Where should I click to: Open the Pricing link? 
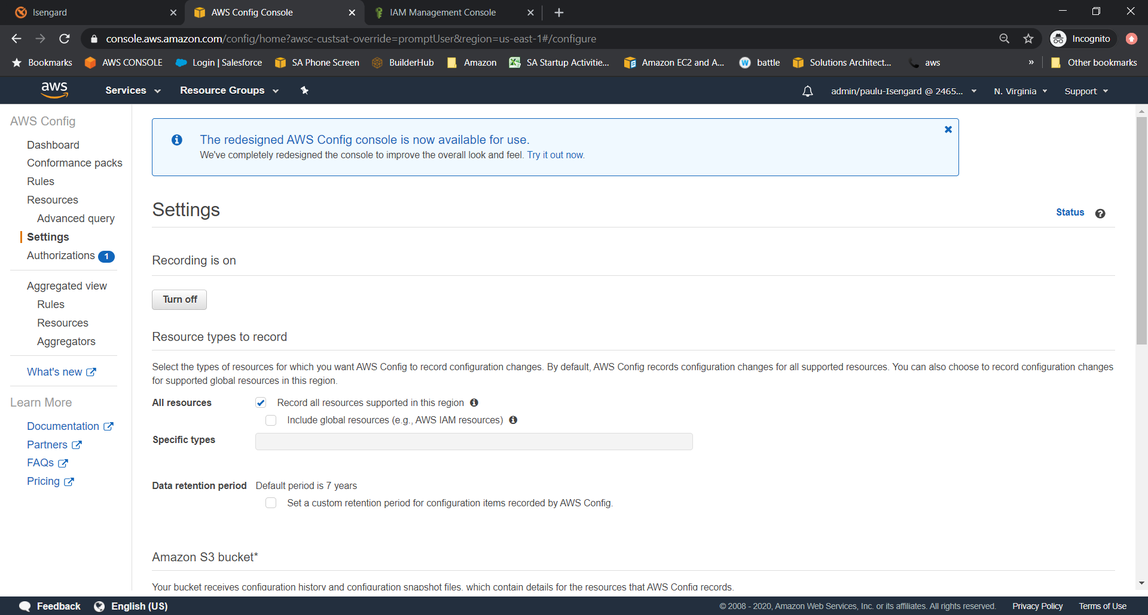[x=51, y=481]
